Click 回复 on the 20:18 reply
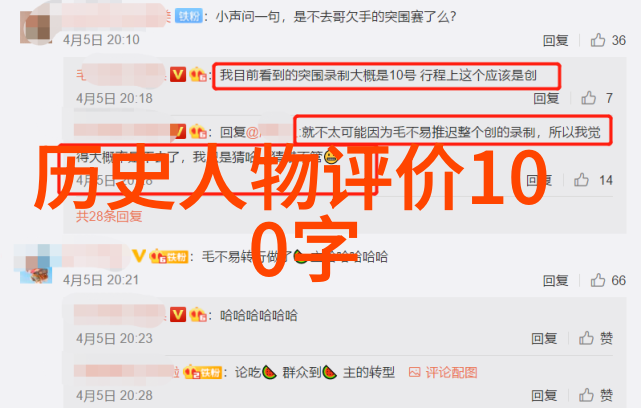641x408 pixels. point(546,98)
